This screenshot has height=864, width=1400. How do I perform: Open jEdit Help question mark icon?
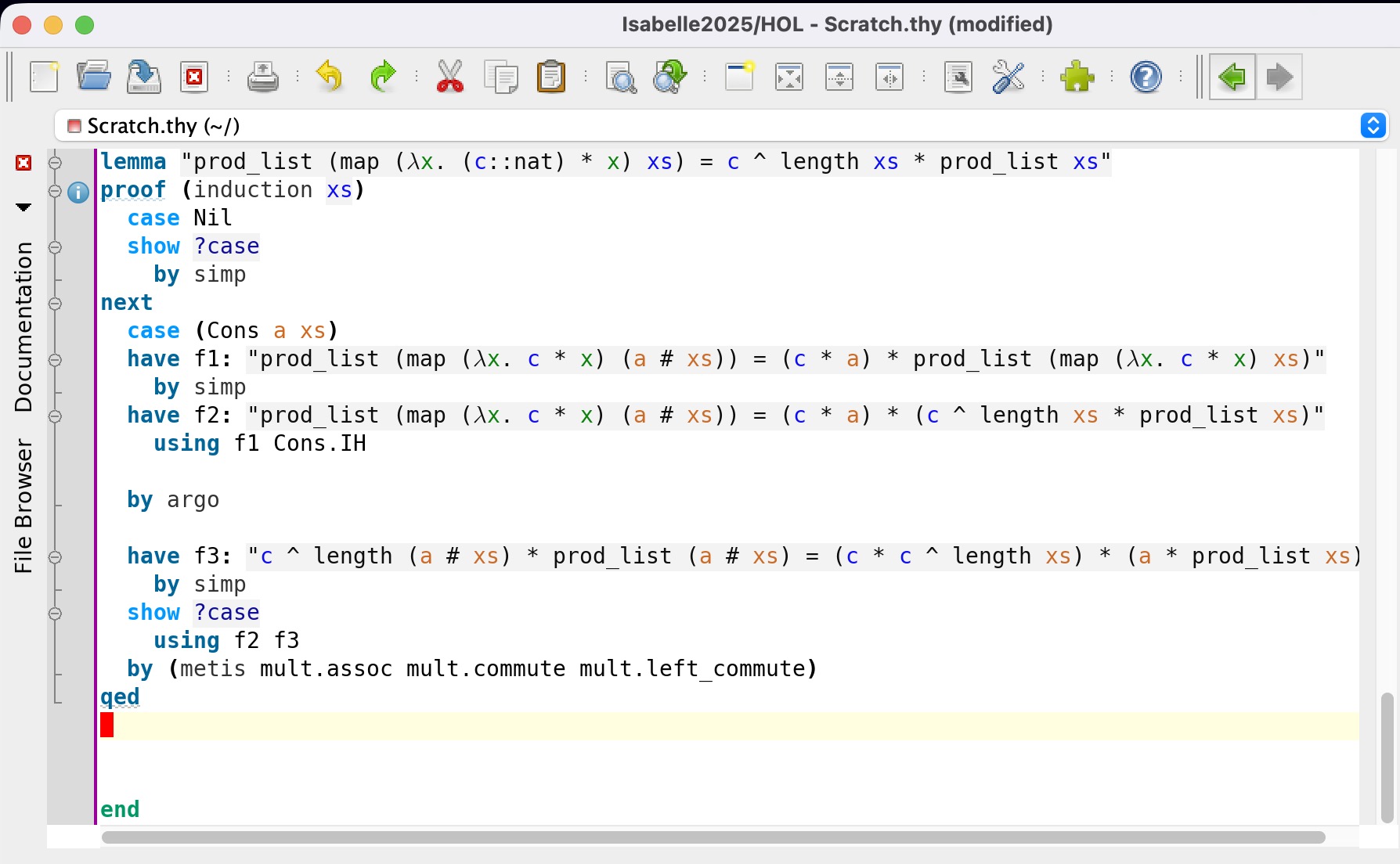coord(1146,77)
